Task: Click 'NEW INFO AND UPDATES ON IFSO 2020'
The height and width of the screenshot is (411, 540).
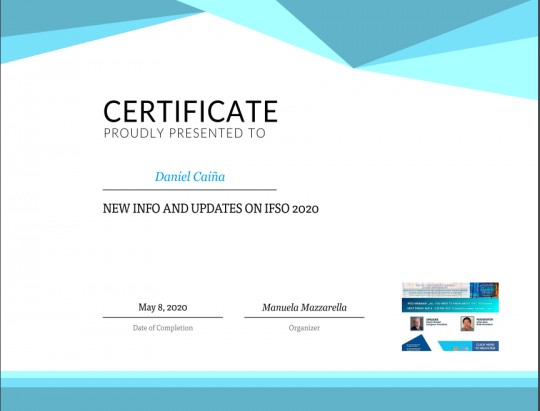Action: tap(211, 208)
